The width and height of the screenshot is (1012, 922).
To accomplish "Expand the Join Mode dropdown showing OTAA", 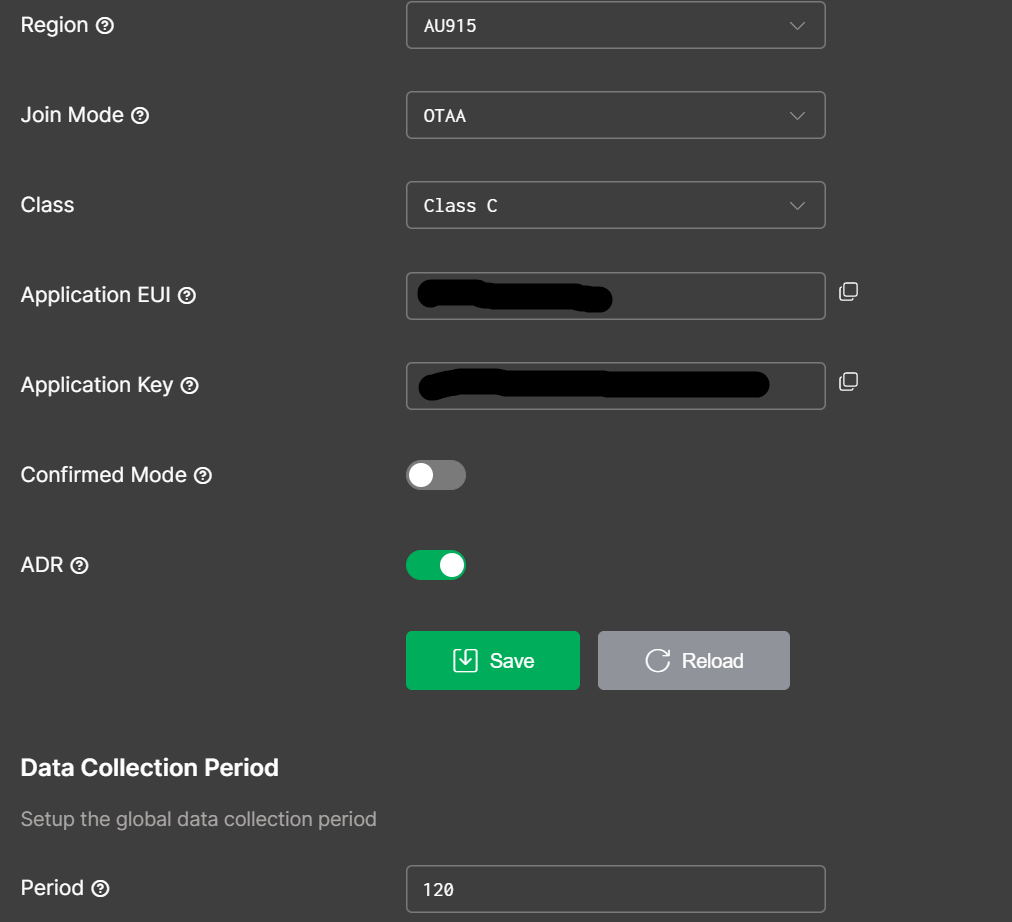I will (615, 115).
